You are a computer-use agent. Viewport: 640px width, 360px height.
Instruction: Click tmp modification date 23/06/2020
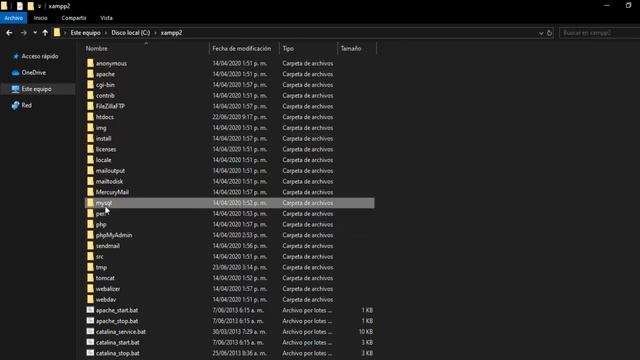240,267
